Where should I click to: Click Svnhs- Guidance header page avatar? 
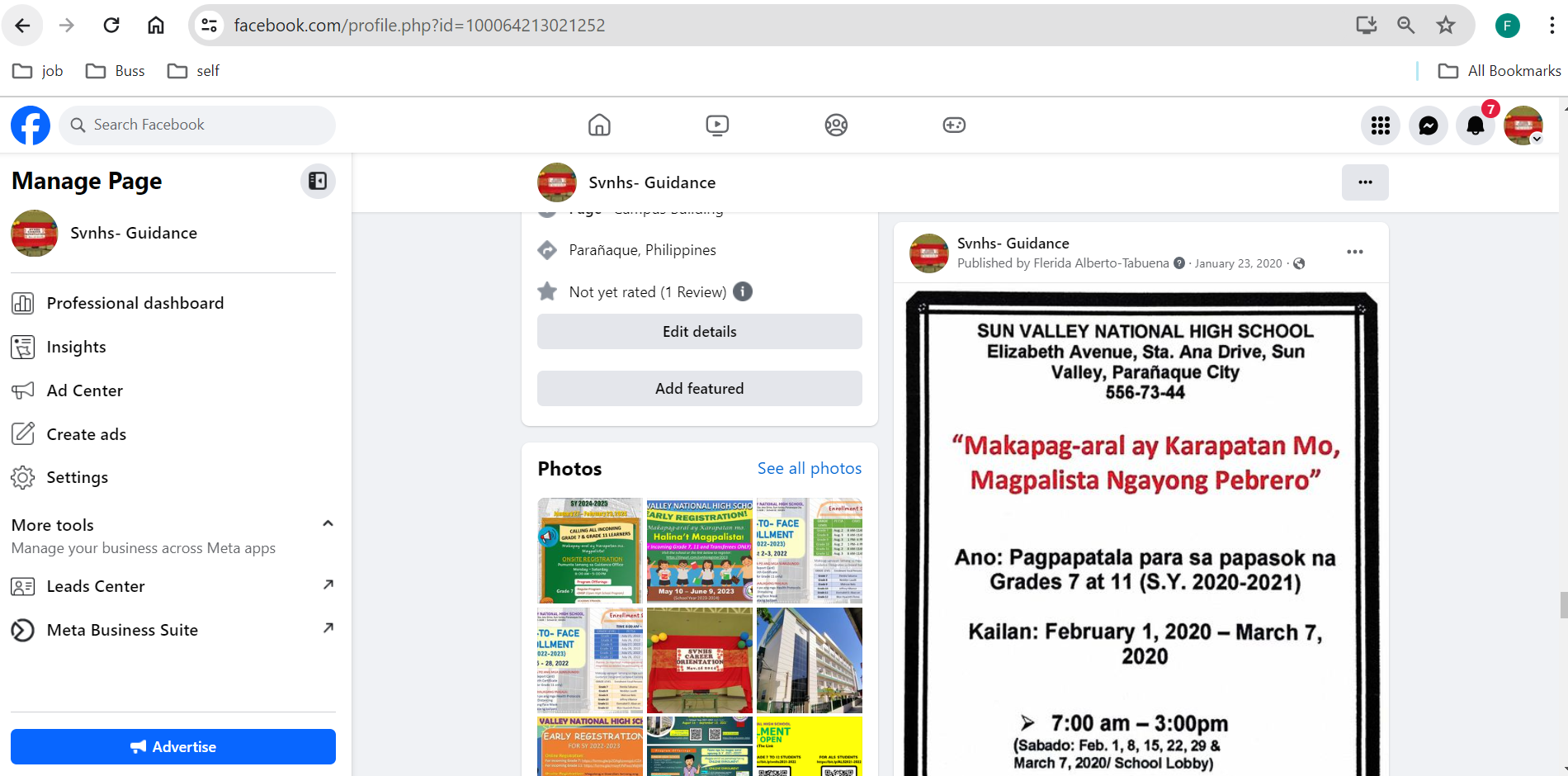click(x=557, y=182)
